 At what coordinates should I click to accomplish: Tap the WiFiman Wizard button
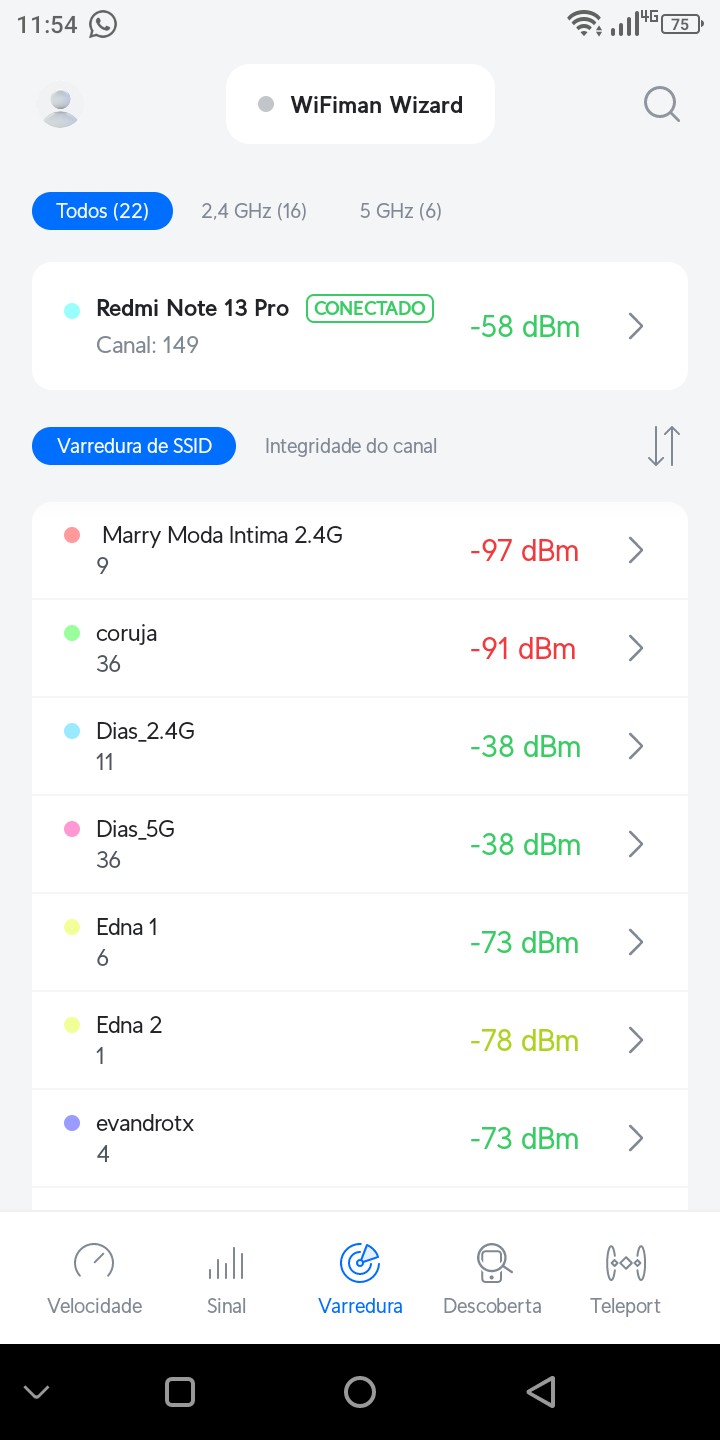coord(360,105)
